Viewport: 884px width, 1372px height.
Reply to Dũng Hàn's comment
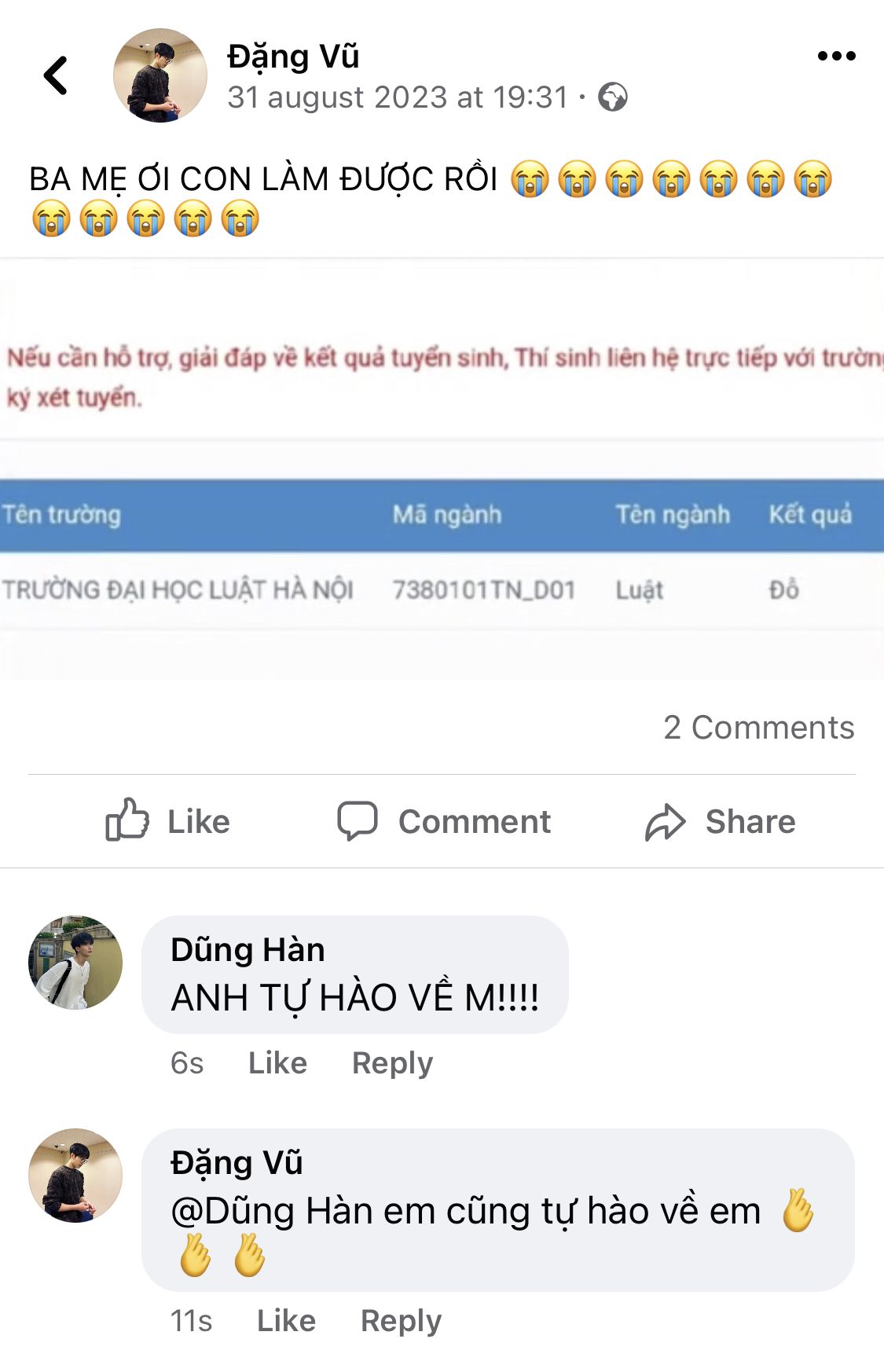coord(392,1063)
